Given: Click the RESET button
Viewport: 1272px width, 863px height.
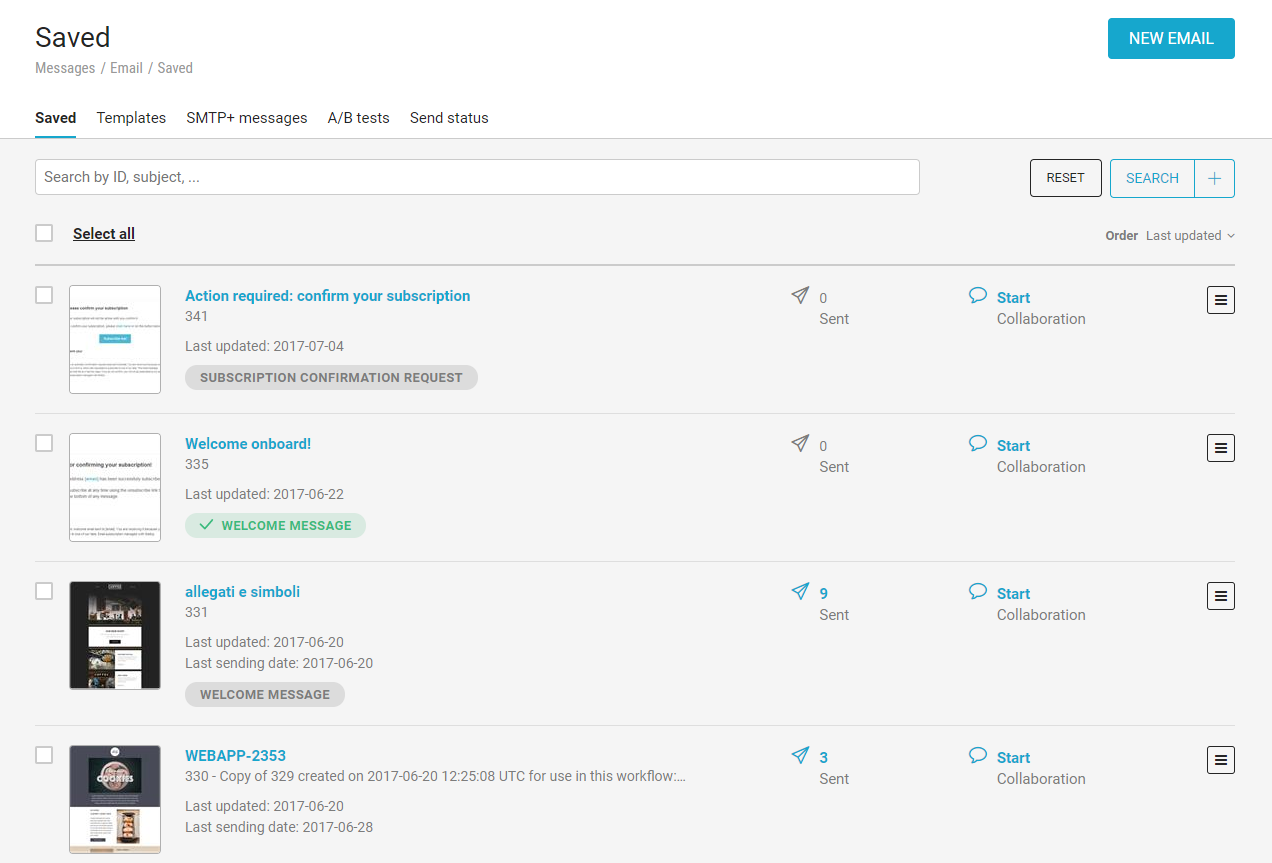Looking at the screenshot, I should pos(1065,178).
